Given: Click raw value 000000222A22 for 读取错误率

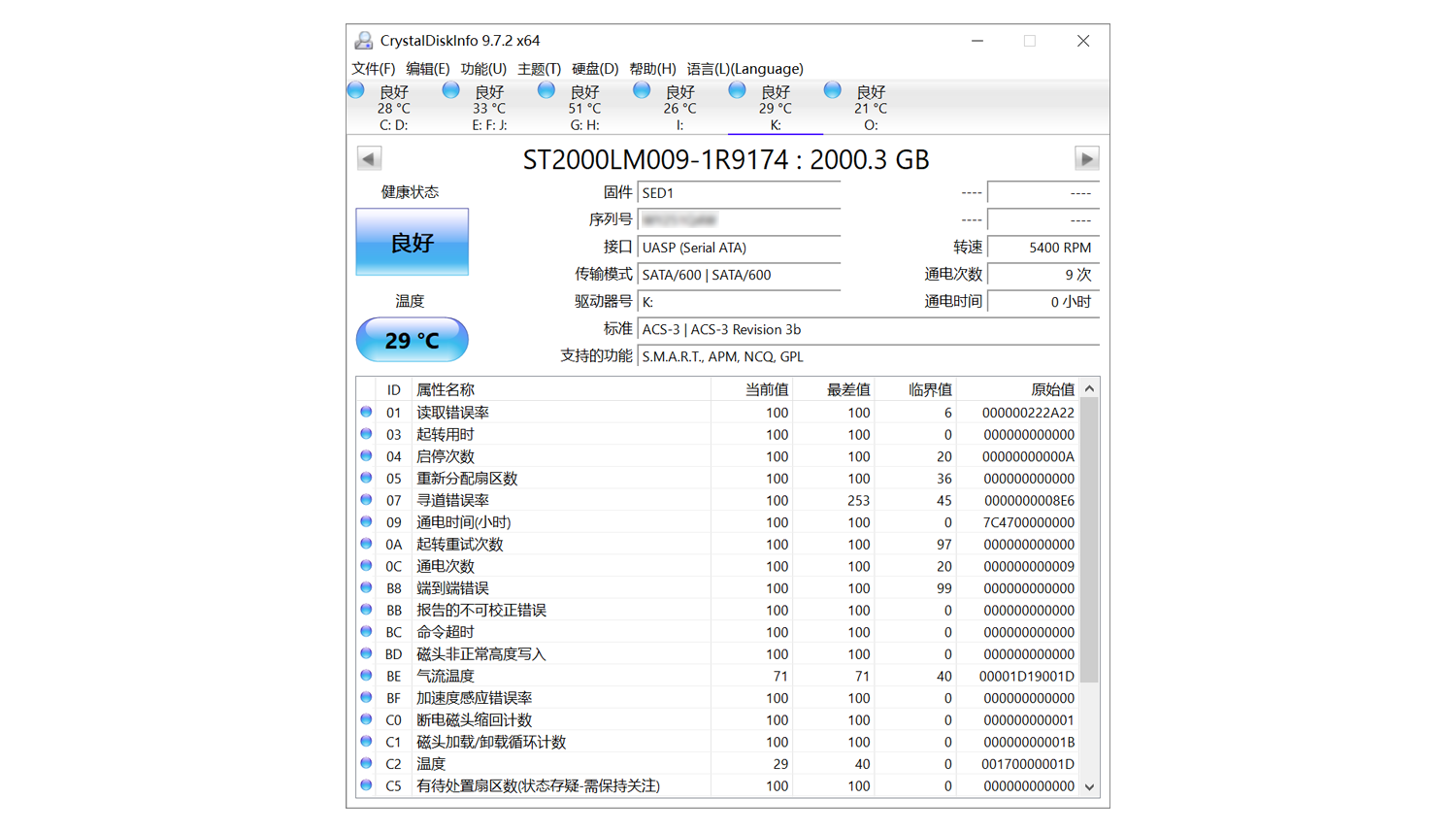Looking at the screenshot, I should pyautogui.click(x=1028, y=413).
